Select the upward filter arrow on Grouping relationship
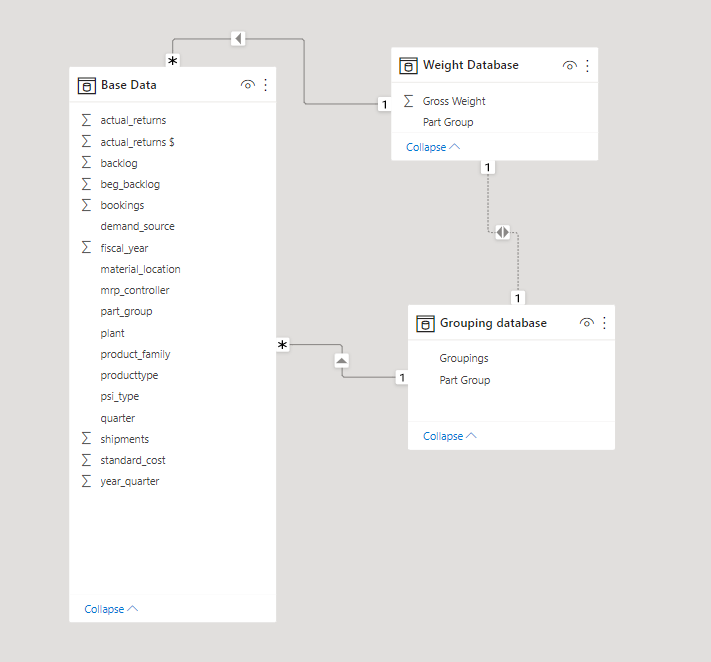 coord(342,361)
